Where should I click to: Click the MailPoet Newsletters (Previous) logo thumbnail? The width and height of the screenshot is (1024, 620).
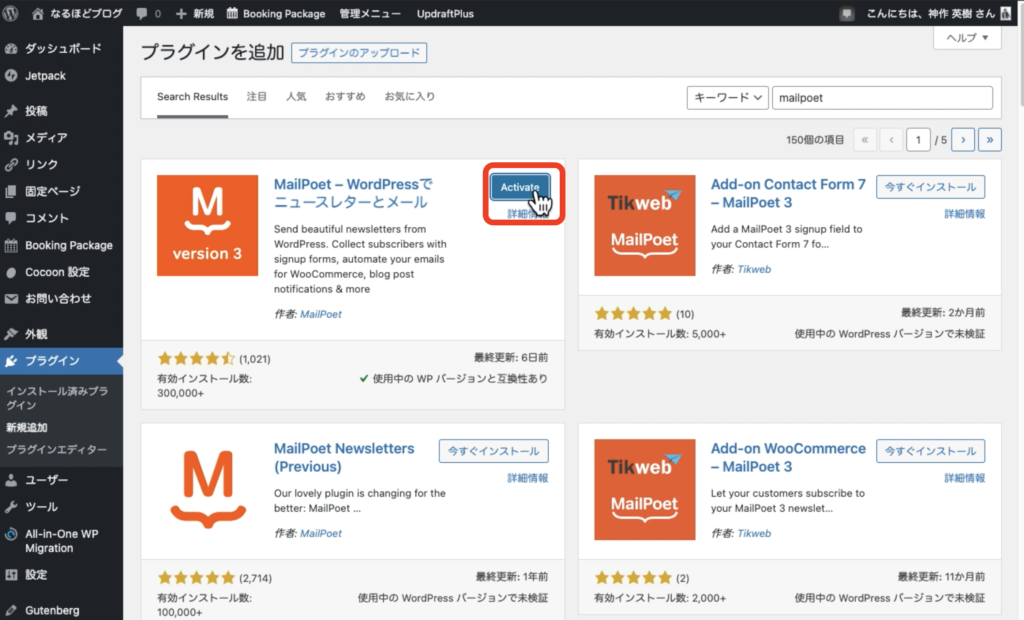point(208,489)
